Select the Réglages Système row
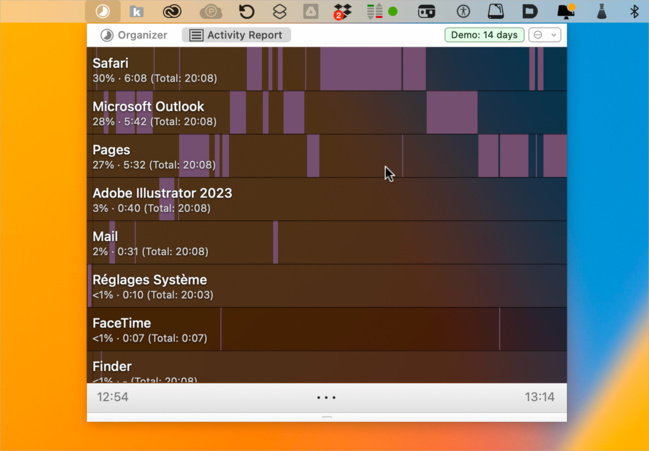This screenshot has height=451, width=649. click(x=327, y=286)
